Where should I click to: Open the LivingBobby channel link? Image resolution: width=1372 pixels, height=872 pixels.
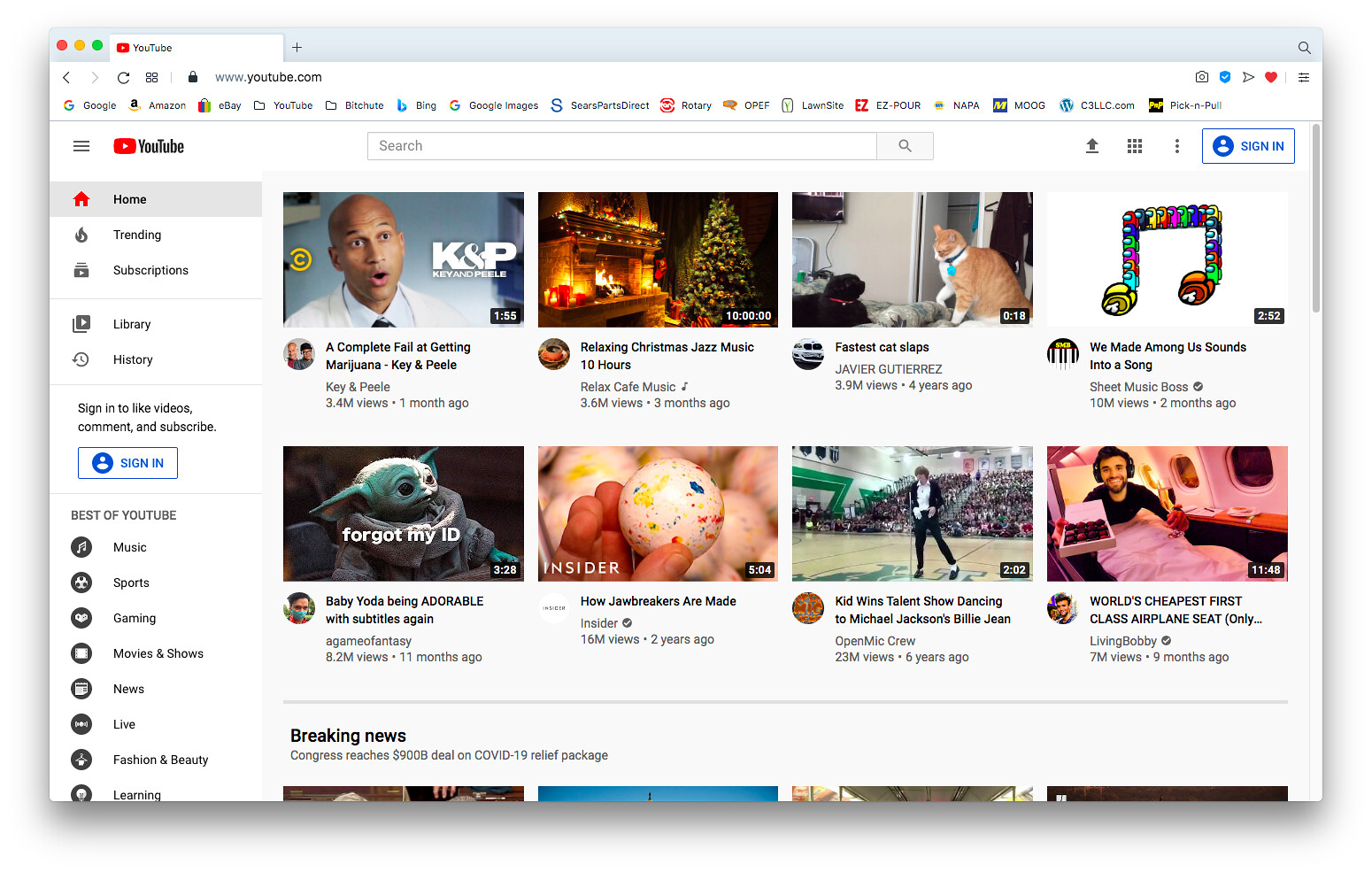click(1123, 641)
